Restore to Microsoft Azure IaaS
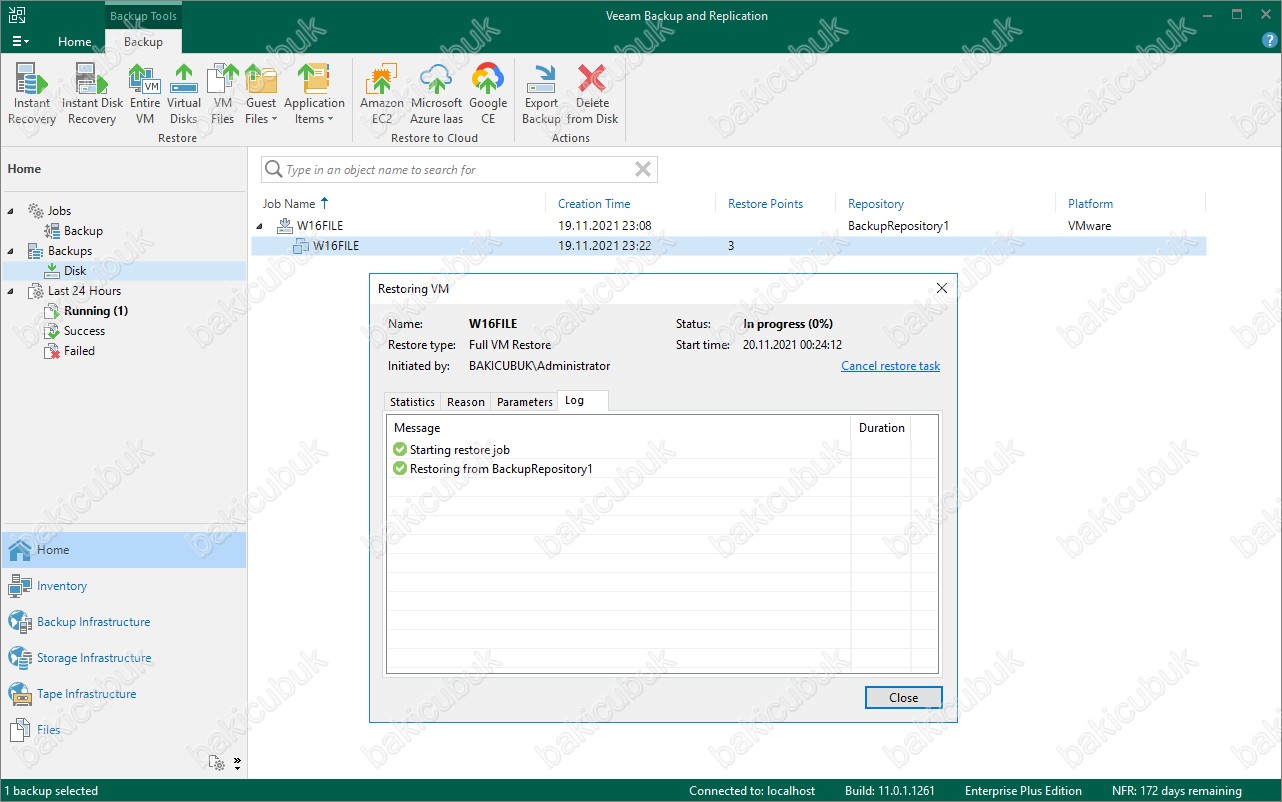The width and height of the screenshot is (1282, 802). coord(436,95)
